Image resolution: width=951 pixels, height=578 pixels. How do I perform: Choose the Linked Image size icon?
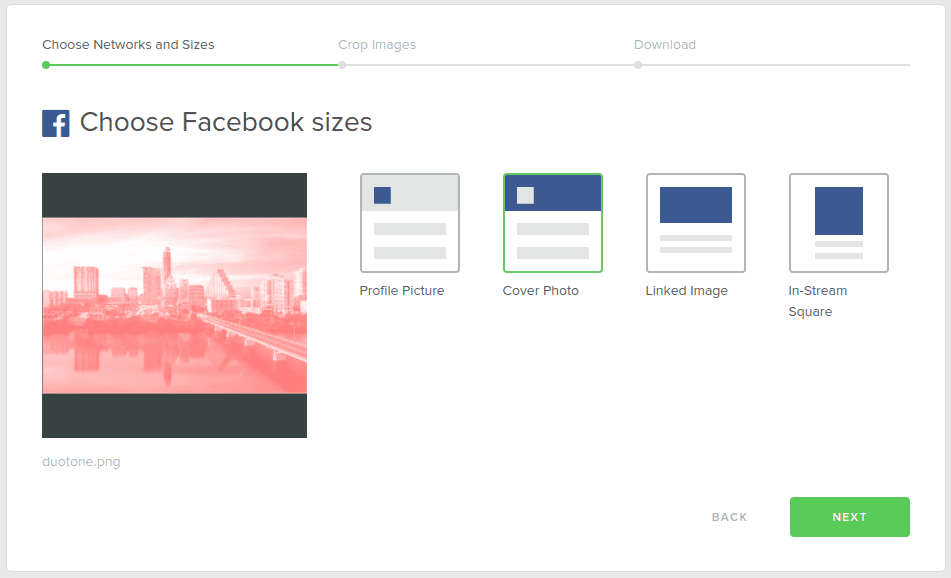point(695,223)
